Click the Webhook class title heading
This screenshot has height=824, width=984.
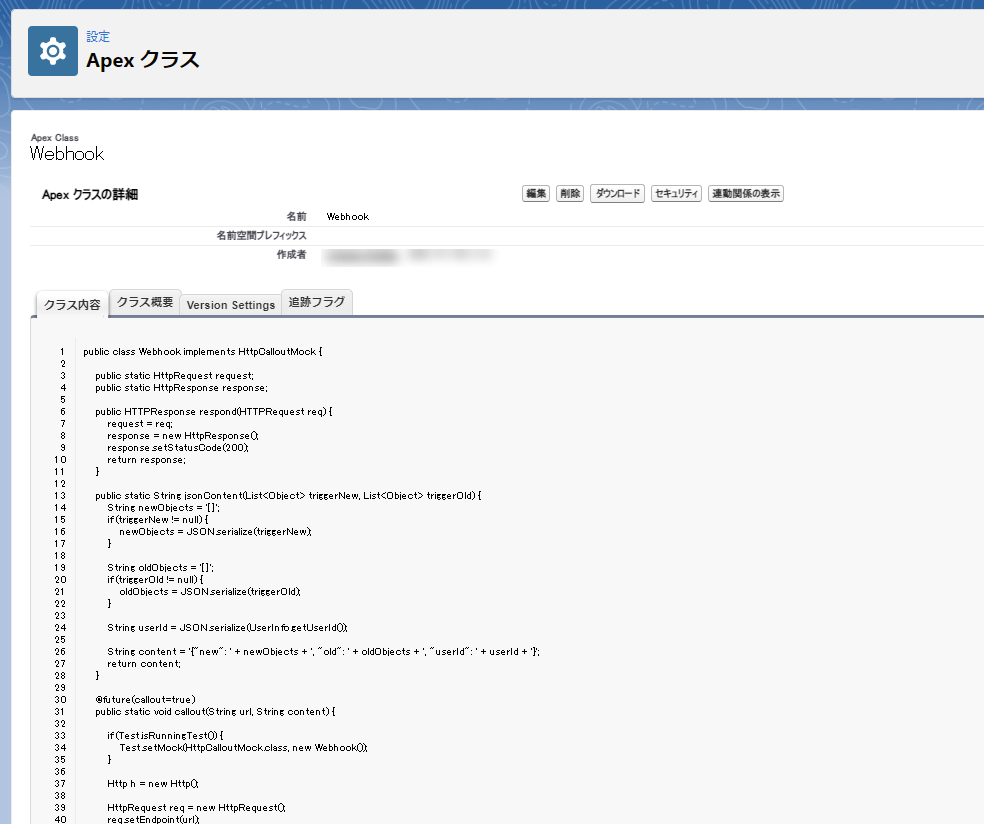(67, 154)
